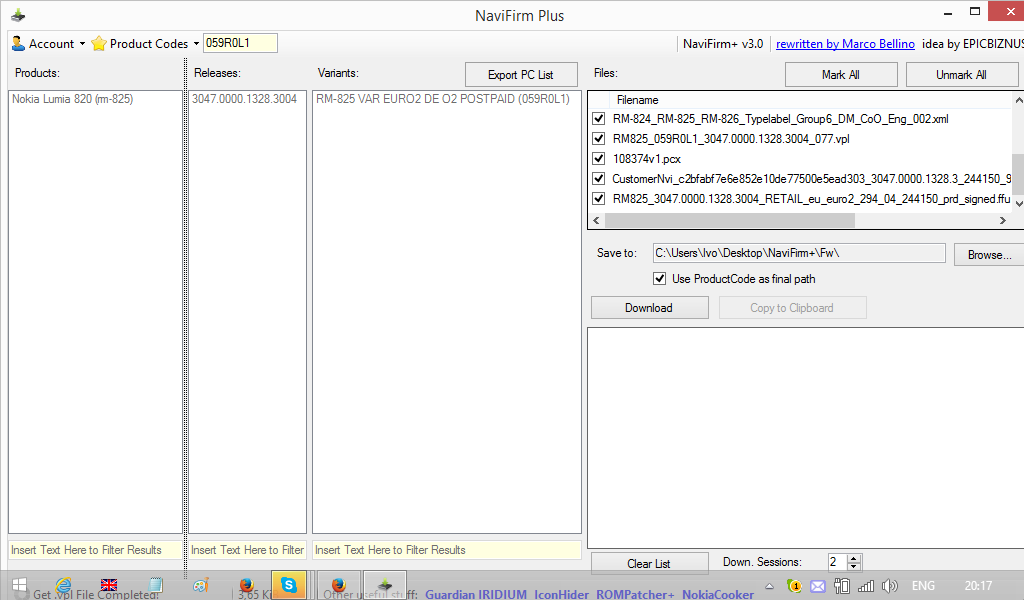Click the Filename column header
The width and height of the screenshot is (1024, 600).
[x=637, y=100]
